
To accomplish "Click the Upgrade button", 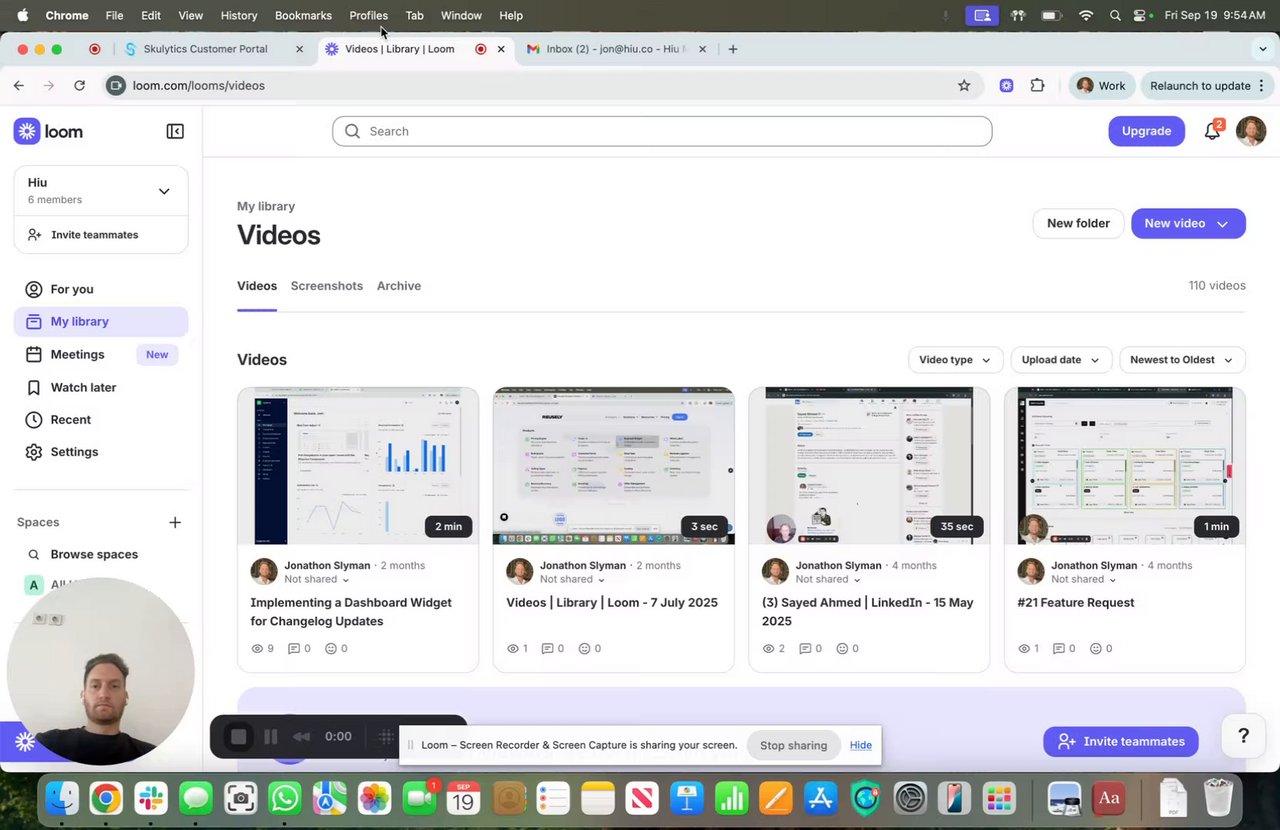I will tap(1146, 131).
